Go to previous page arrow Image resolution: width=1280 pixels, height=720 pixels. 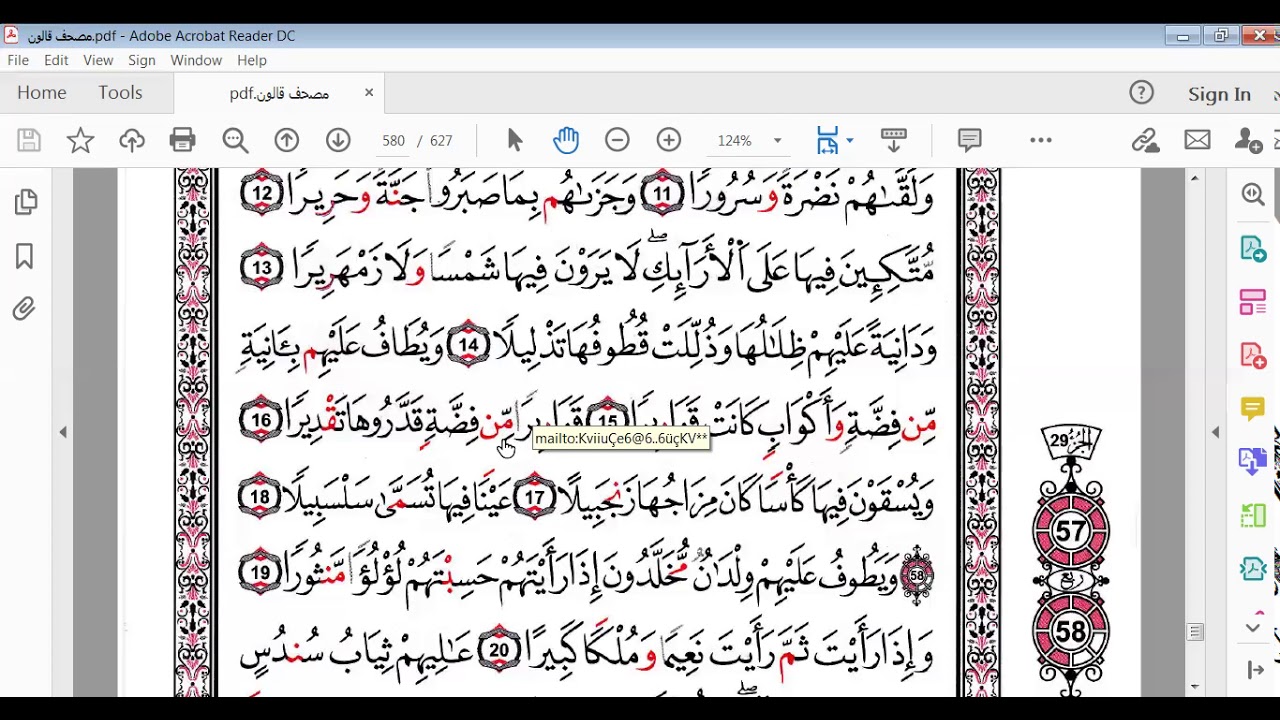(x=287, y=141)
